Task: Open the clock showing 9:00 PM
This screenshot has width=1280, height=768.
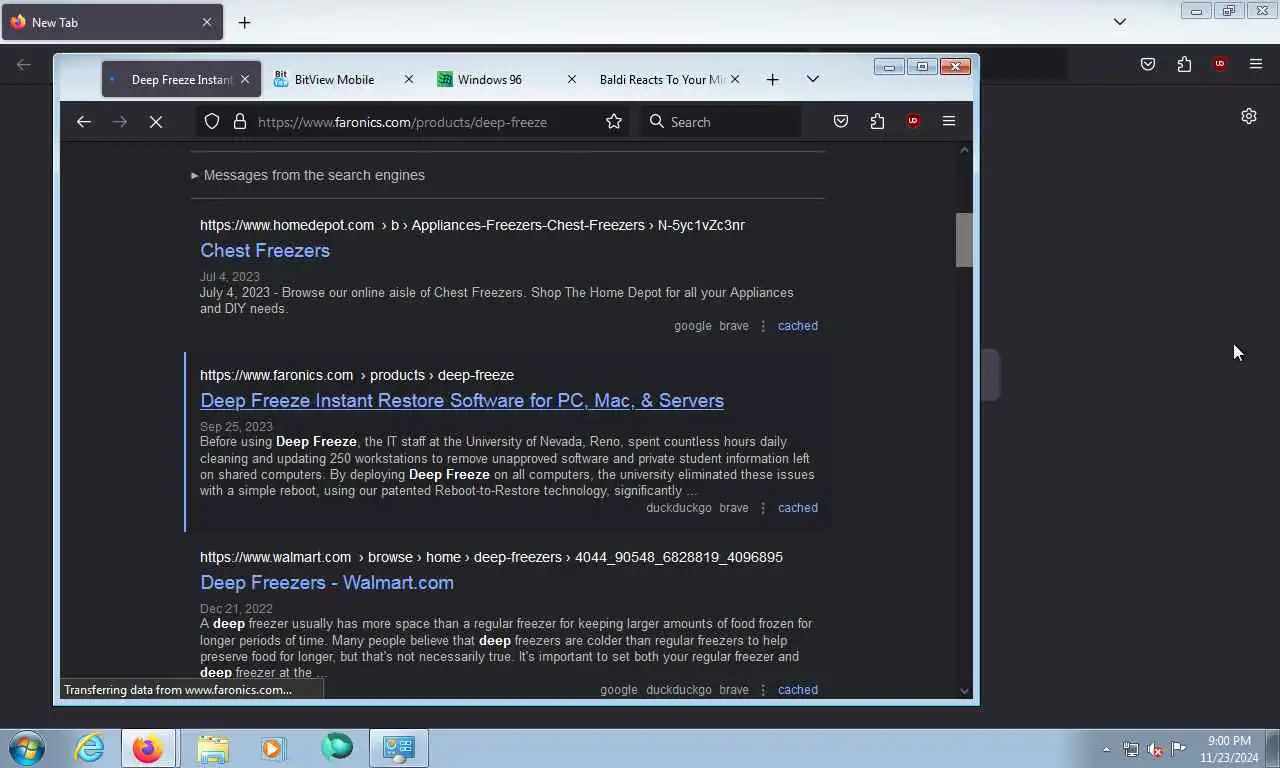Action: coord(1229,749)
